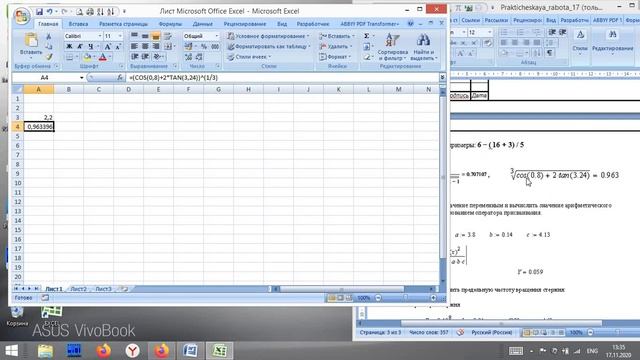Click the Вставить cells button
The image size is (640, 360).
pos(337,36)
